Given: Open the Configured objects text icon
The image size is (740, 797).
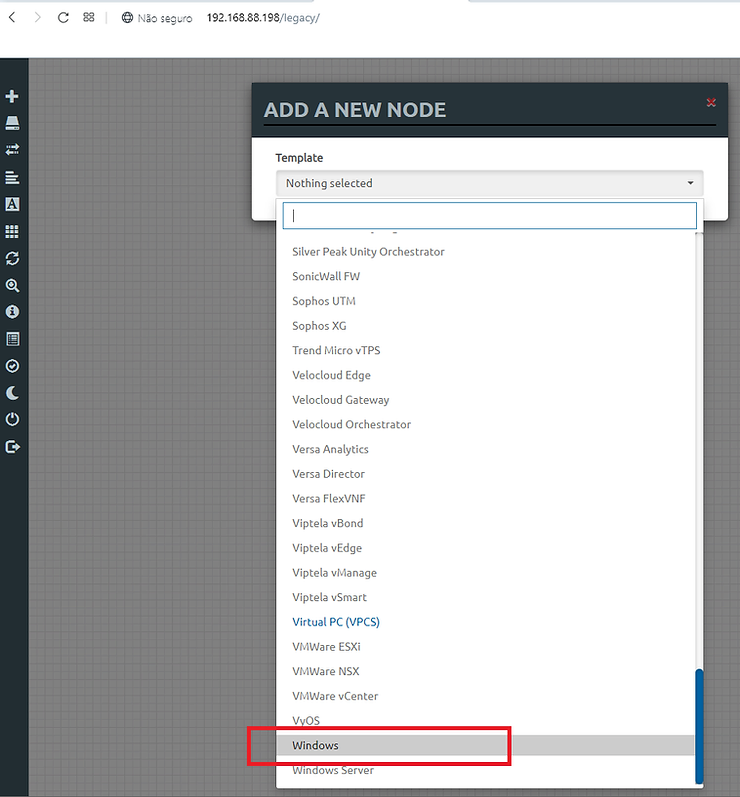Looking at the screenshot, I should pyautogui.click(x=12, y=204).
